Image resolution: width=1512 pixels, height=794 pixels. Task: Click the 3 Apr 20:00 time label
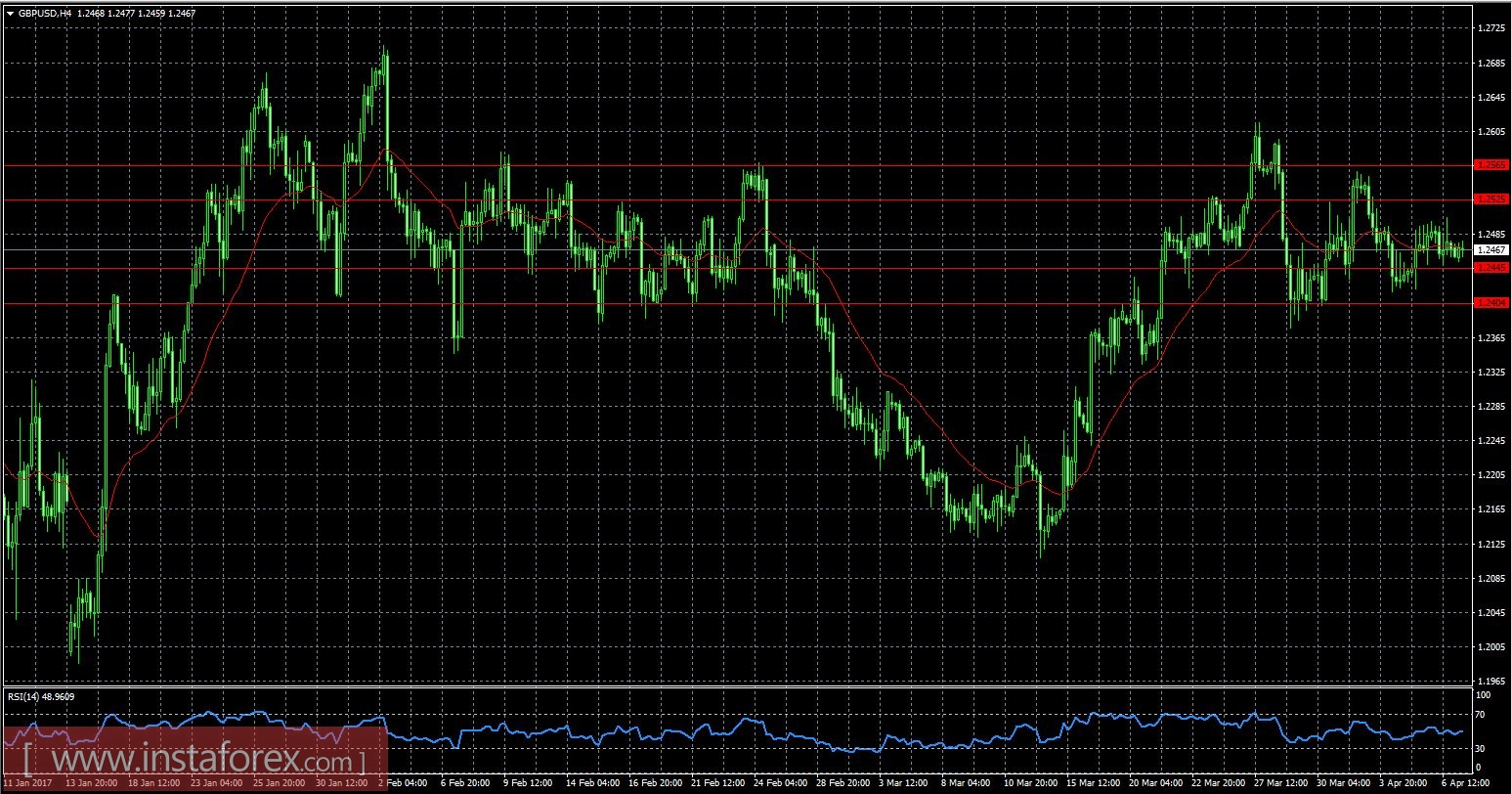pyautogui.click(x=1404, y=783)
